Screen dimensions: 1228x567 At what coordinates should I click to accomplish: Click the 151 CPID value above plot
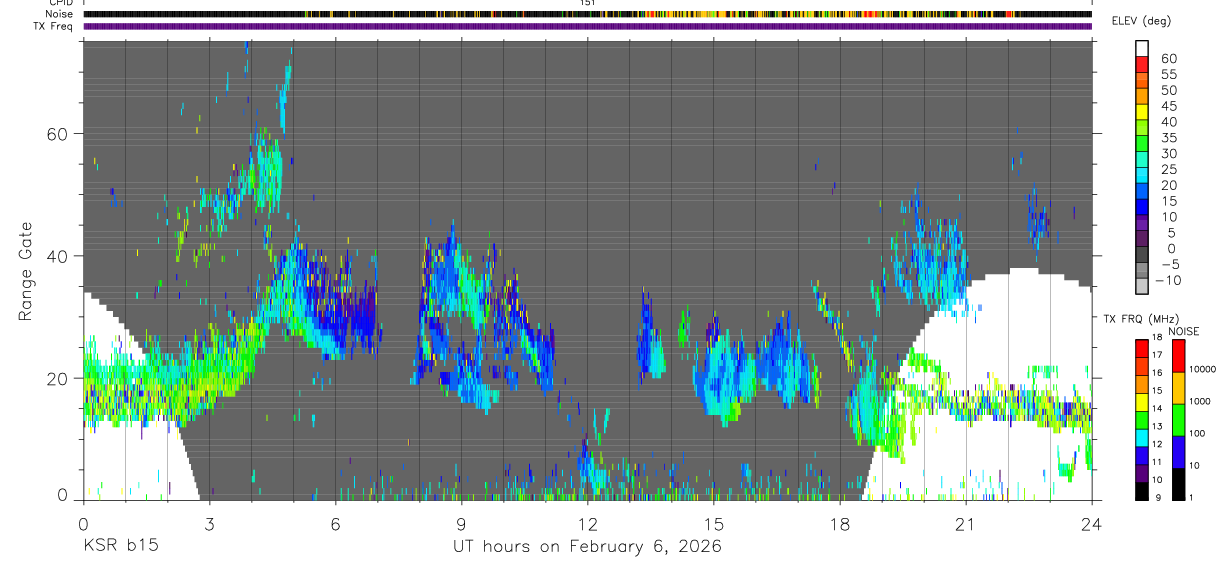587,4
